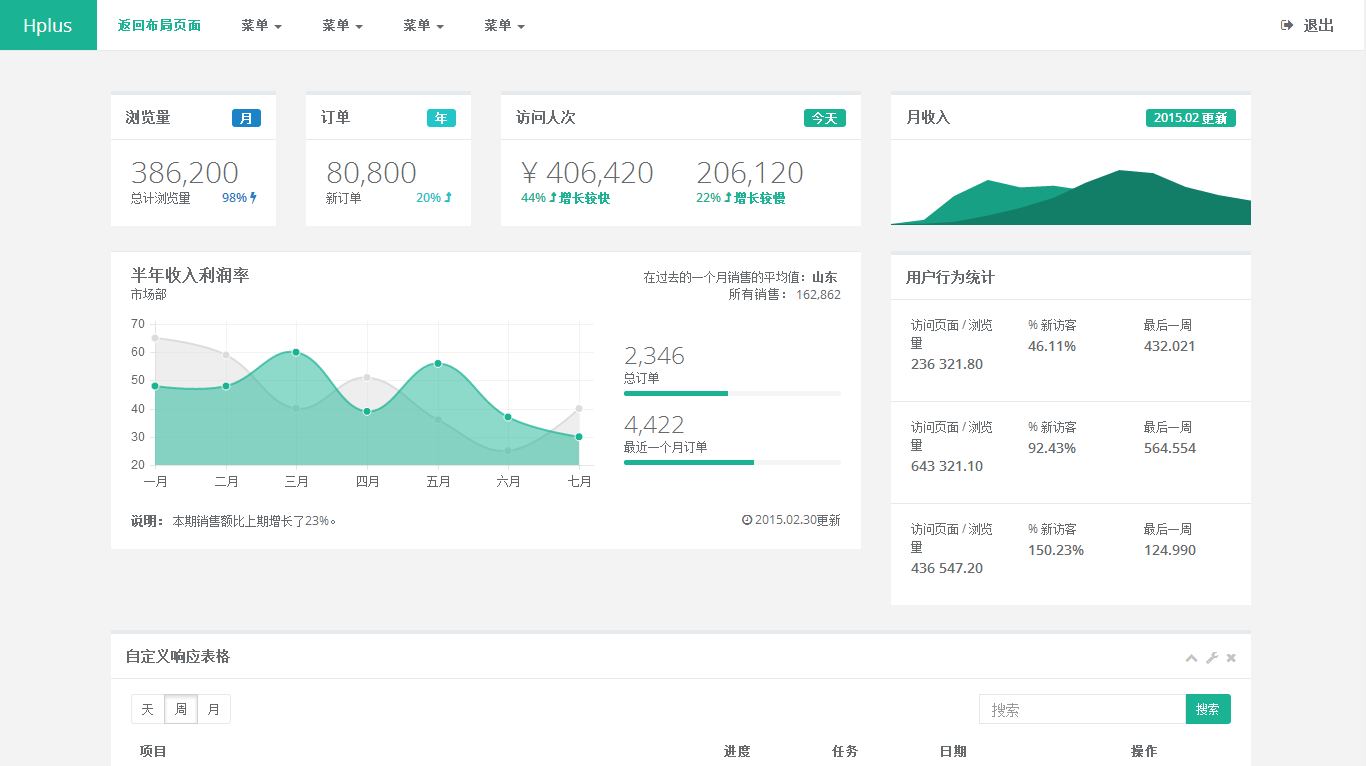
Task: Expand the first 菜单 dropdown in navbar
Action: [x=261, y=25]
